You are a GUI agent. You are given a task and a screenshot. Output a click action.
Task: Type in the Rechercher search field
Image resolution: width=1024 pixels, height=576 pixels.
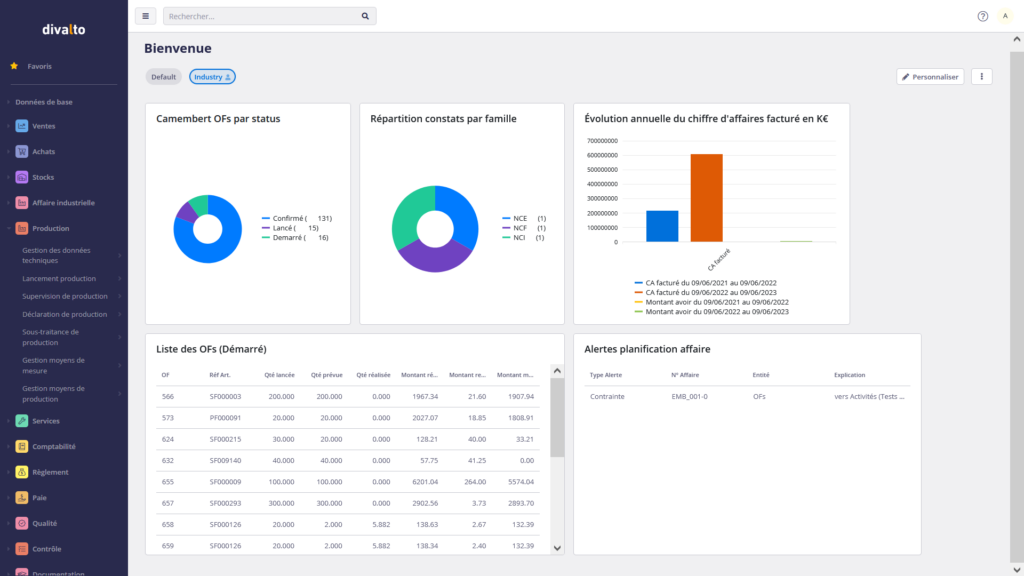click(260, 16)
